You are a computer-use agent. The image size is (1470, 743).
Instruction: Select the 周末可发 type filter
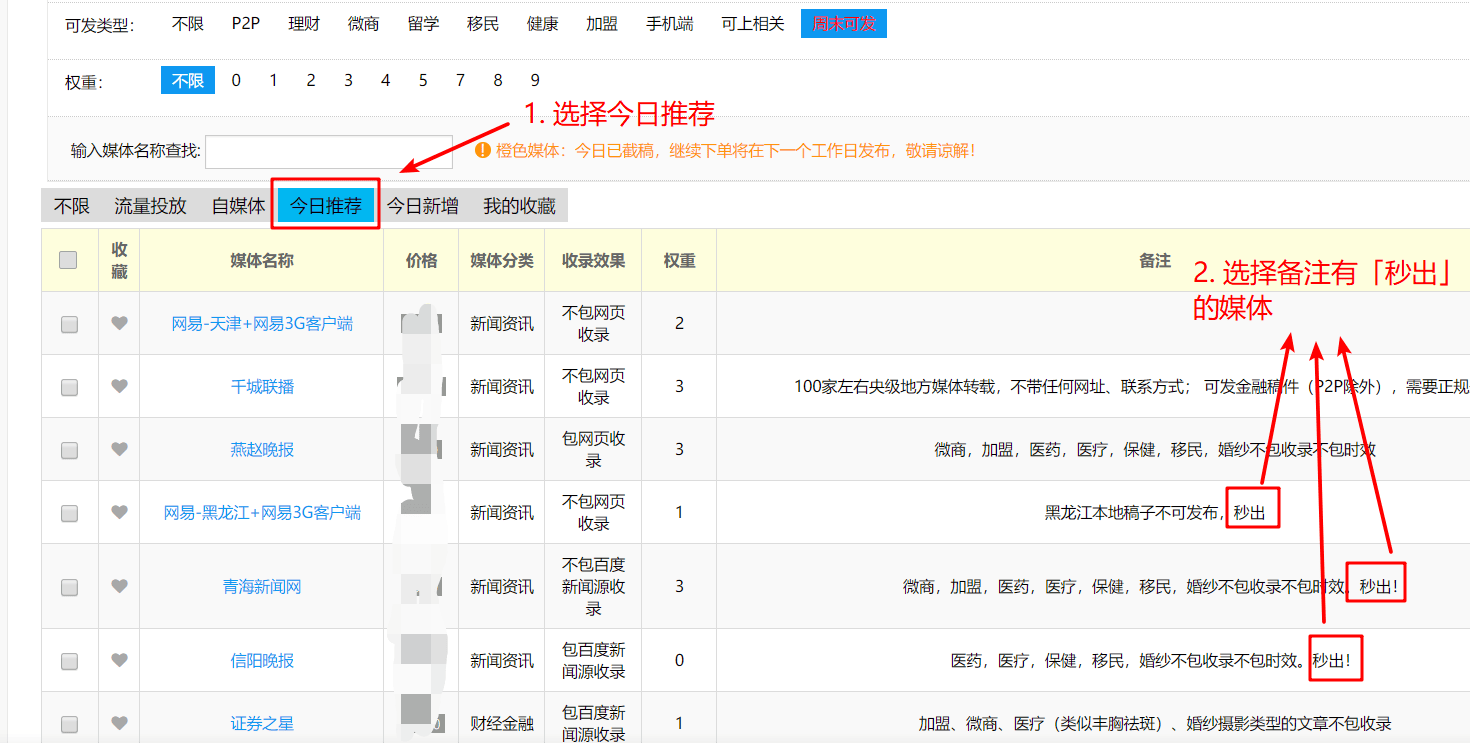(x=843, y=24)
